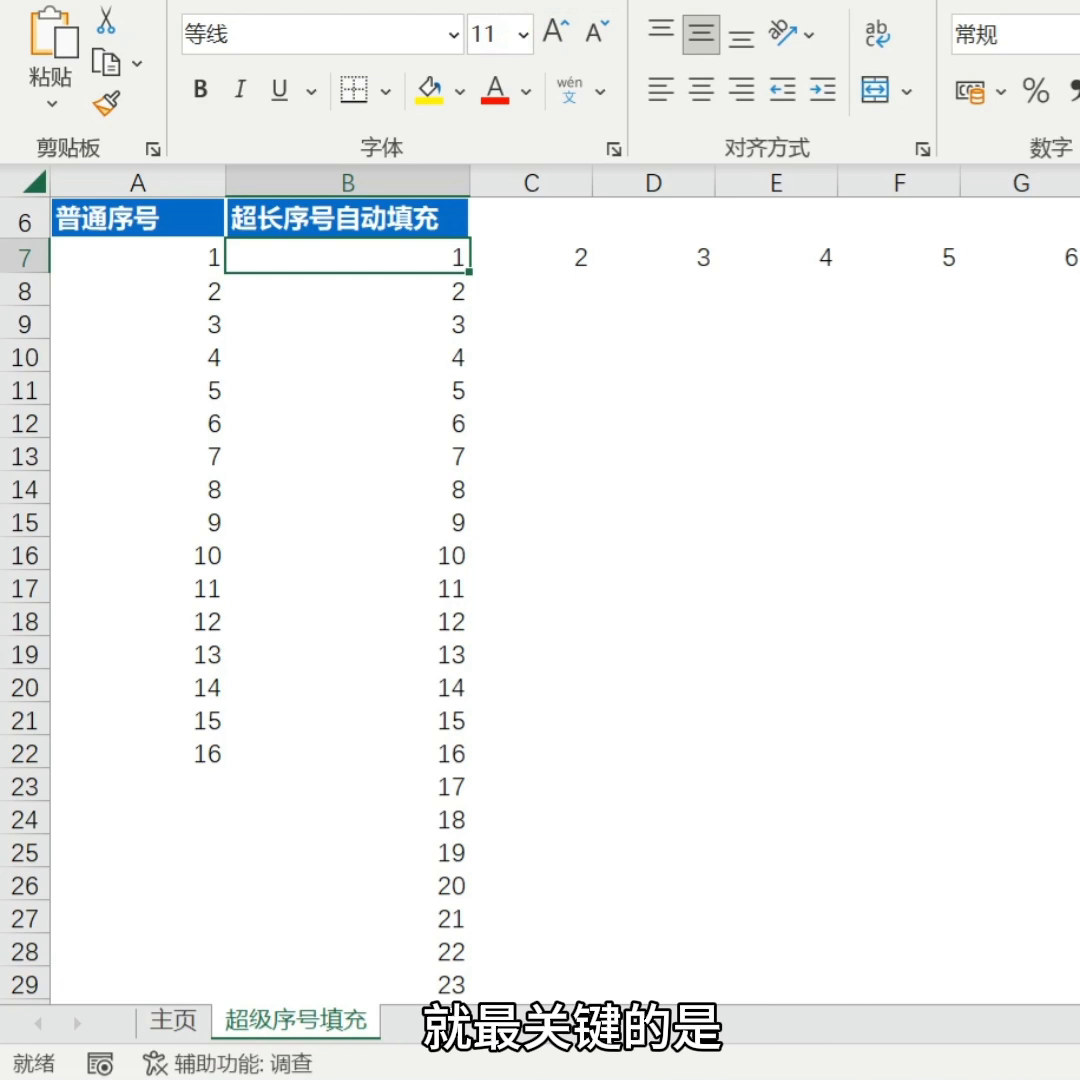This screenshot has height=1080, width=1080.
Task: Click the wén phonetic guide icon
Action: pyautogui.click(x=570, y=90)
